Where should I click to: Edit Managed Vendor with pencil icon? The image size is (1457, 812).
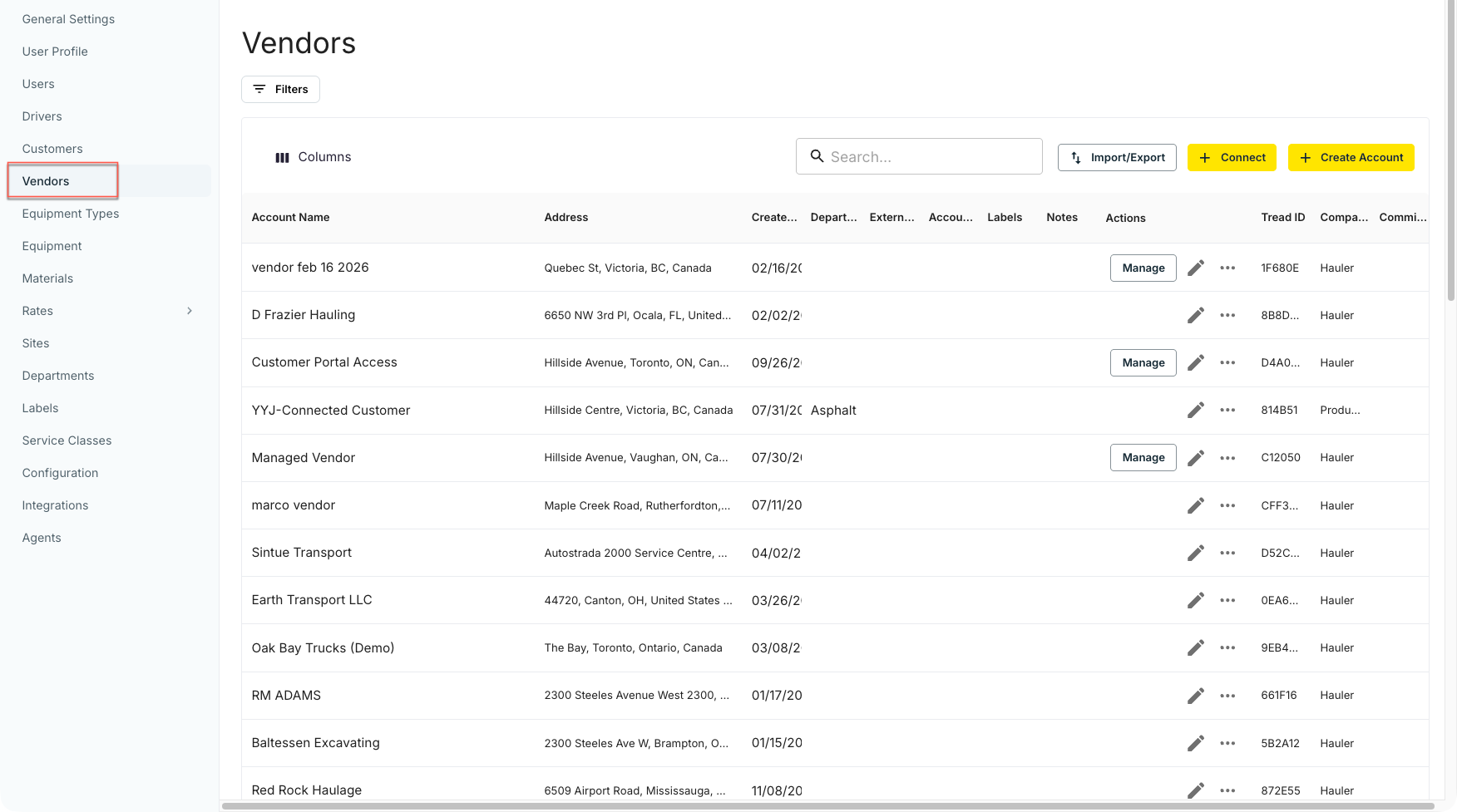tap(1196, 458)
